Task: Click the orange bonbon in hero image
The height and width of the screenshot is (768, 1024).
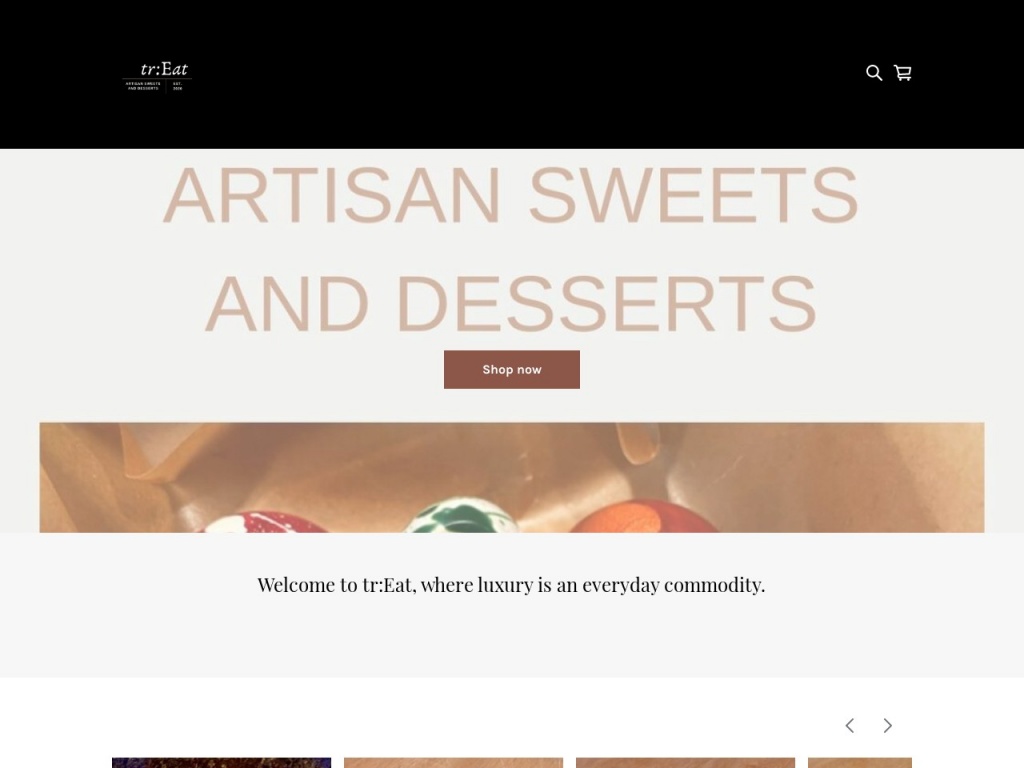Action: (643, 517)
